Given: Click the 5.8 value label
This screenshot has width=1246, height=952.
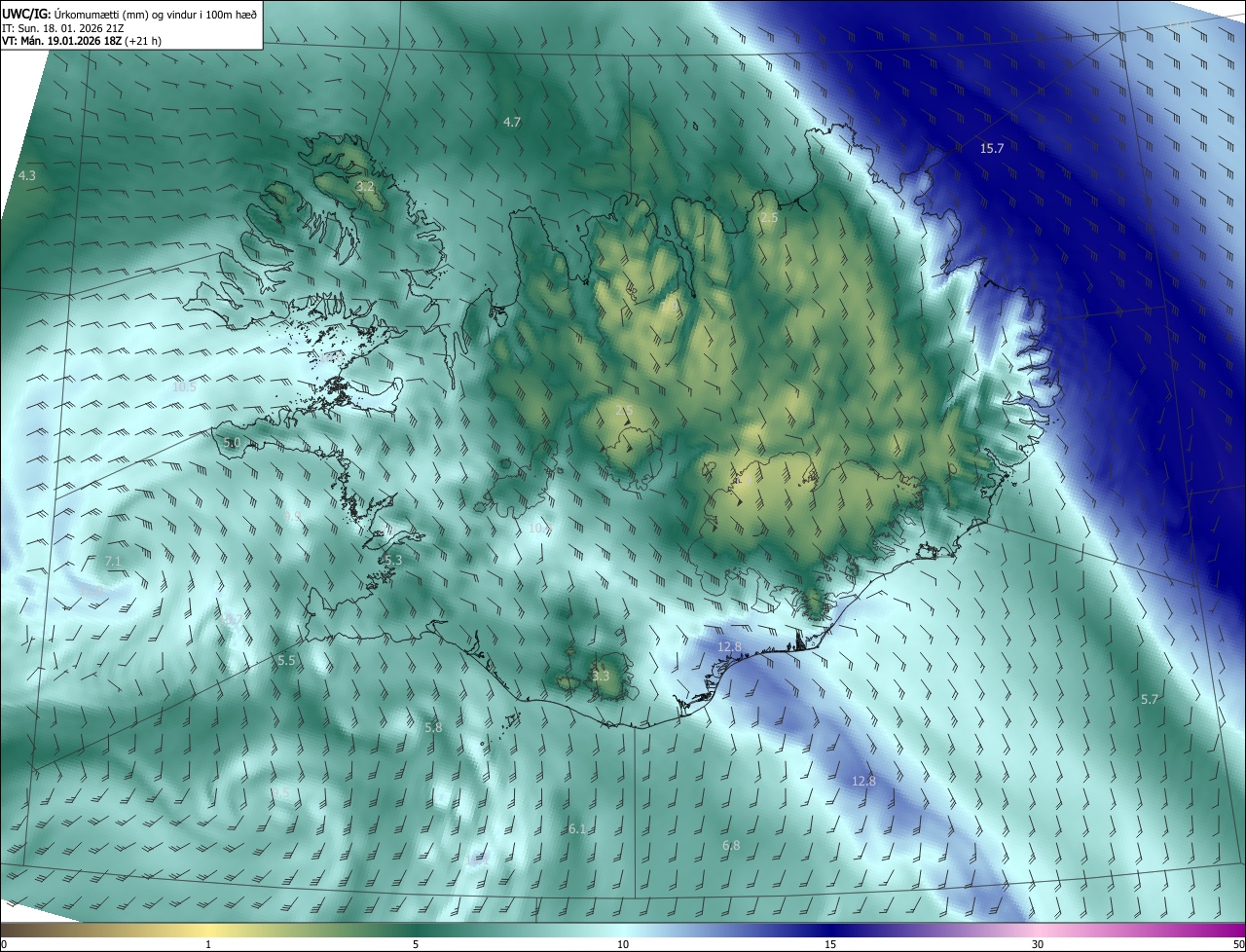Looking at the screenshot, I should pyautogui.click(x=434, y=727).
